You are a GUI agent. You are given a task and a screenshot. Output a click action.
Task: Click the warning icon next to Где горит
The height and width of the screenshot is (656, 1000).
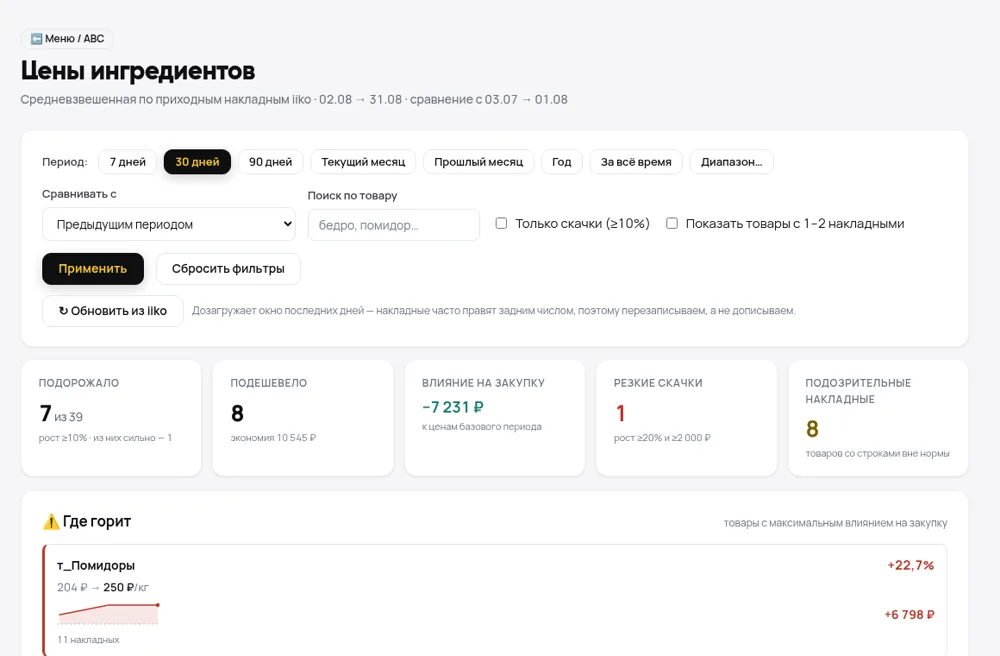51,522
